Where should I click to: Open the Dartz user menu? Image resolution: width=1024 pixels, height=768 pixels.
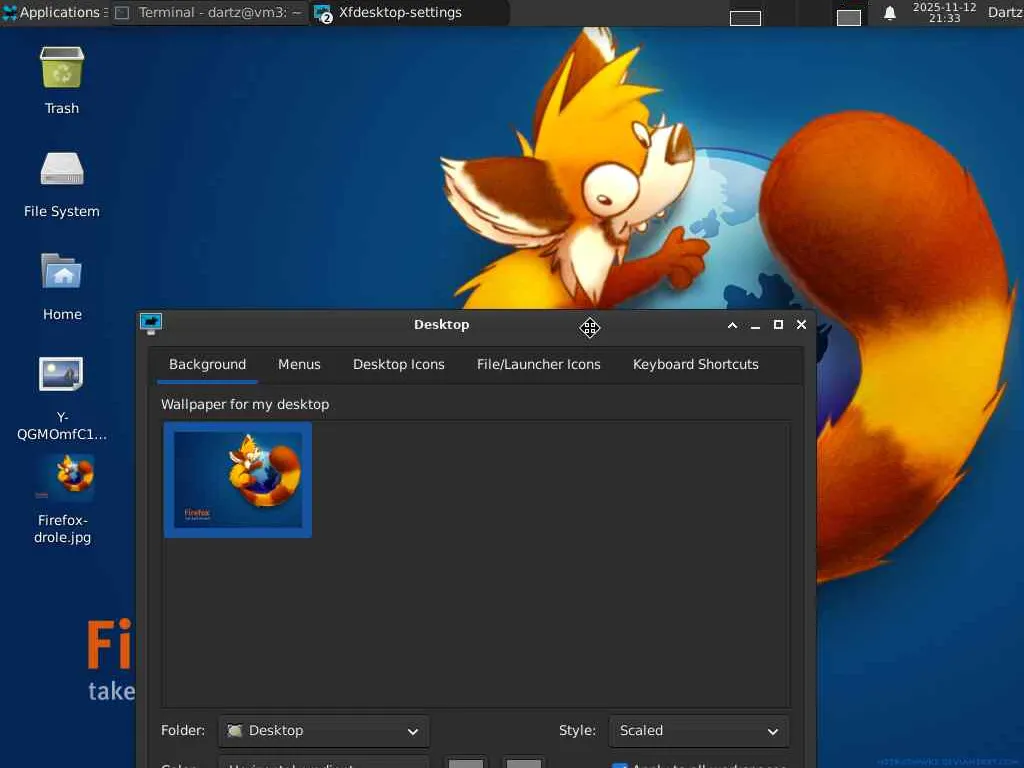1005,12
